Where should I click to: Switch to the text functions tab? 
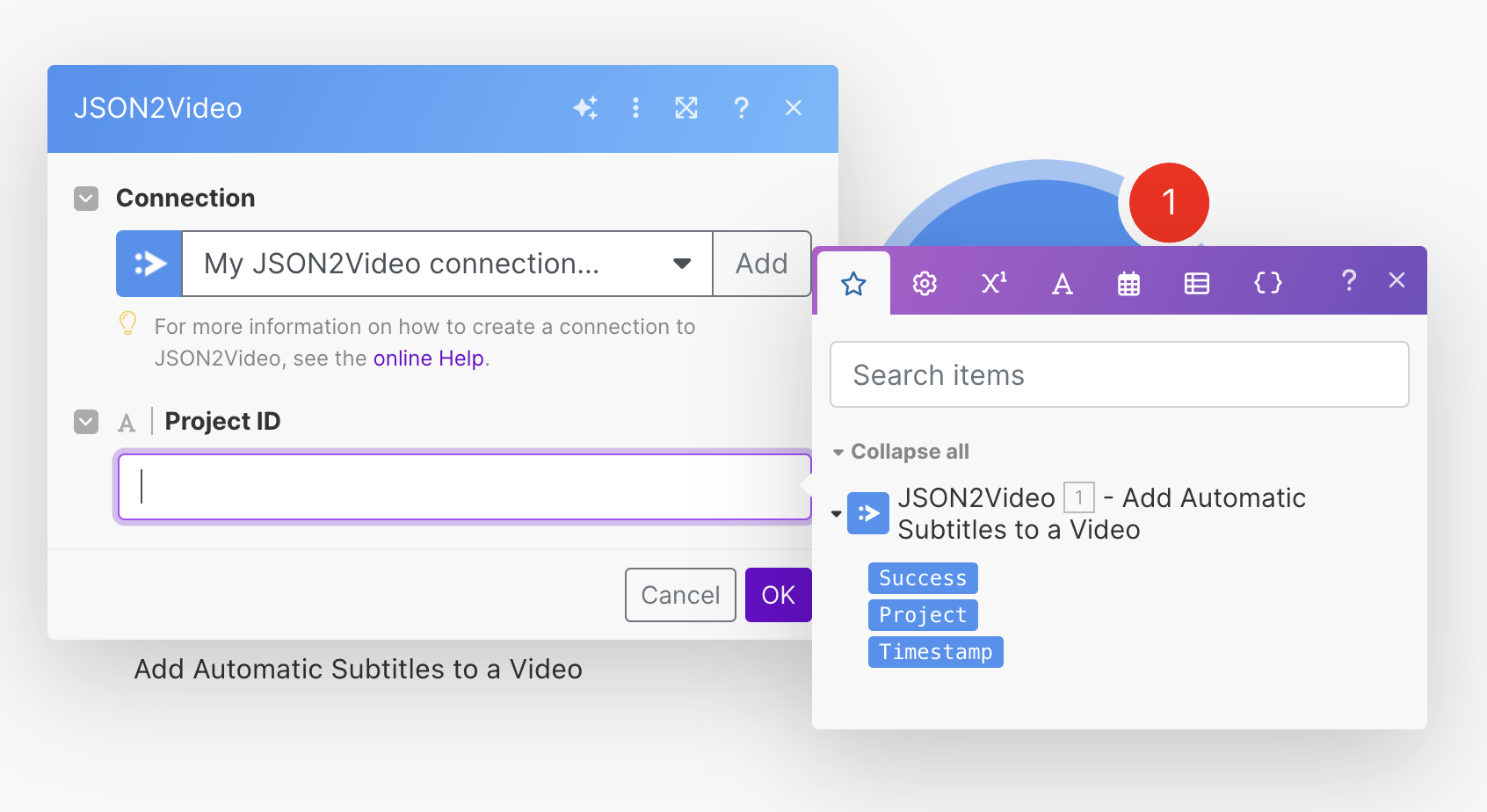[x=1063, y=284]
